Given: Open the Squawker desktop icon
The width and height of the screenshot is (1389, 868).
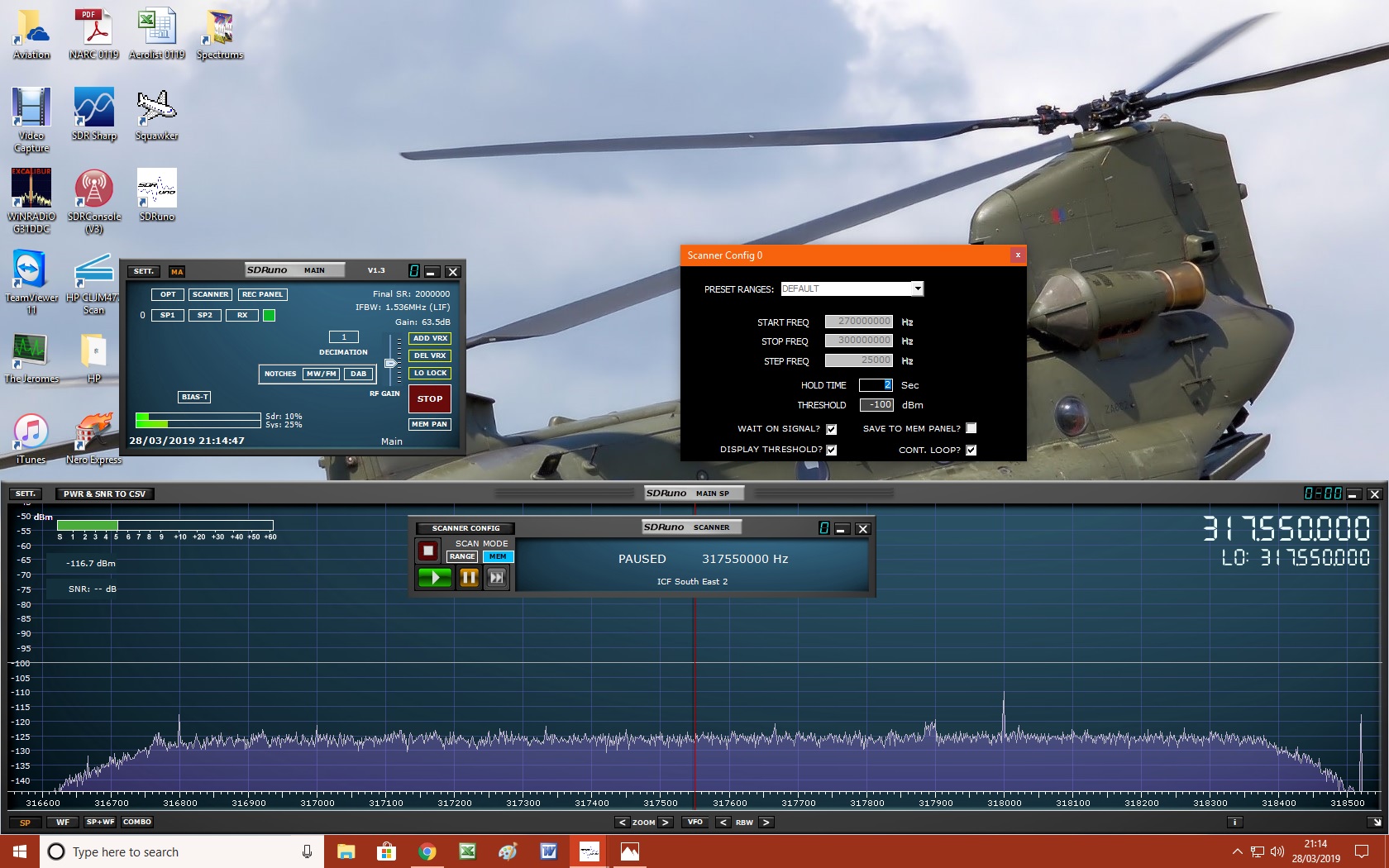Looking at the screenshot, I should tap(156, 114).
